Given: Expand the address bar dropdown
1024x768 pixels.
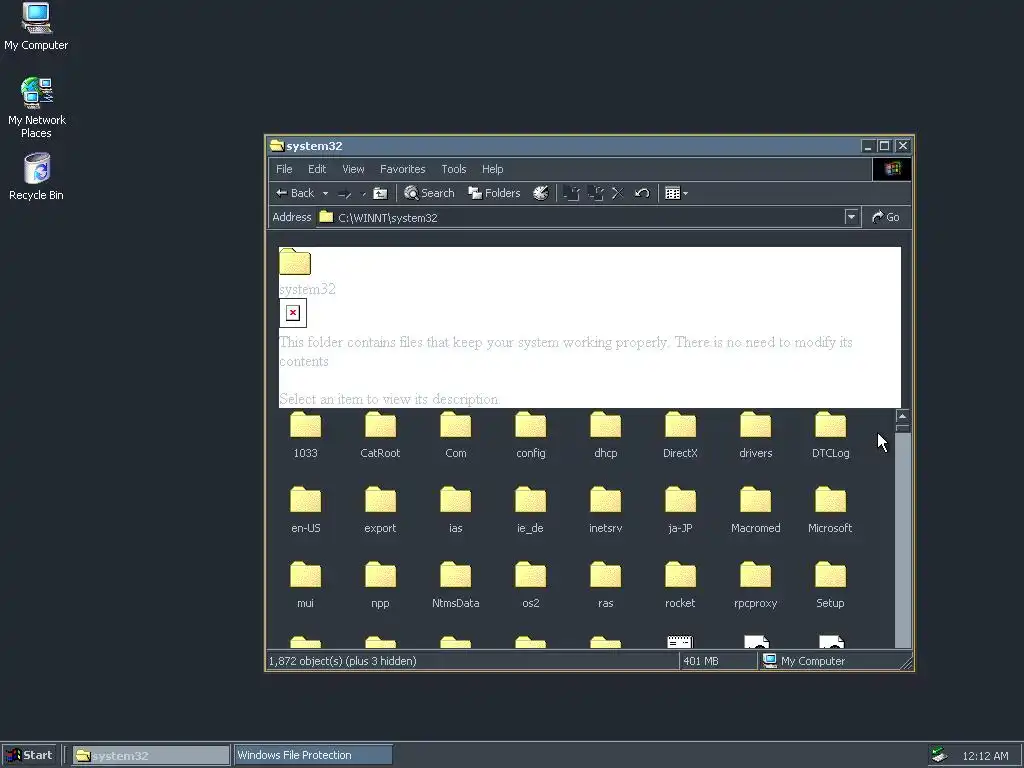Looking at the screenshot, I should click(851, 217).
